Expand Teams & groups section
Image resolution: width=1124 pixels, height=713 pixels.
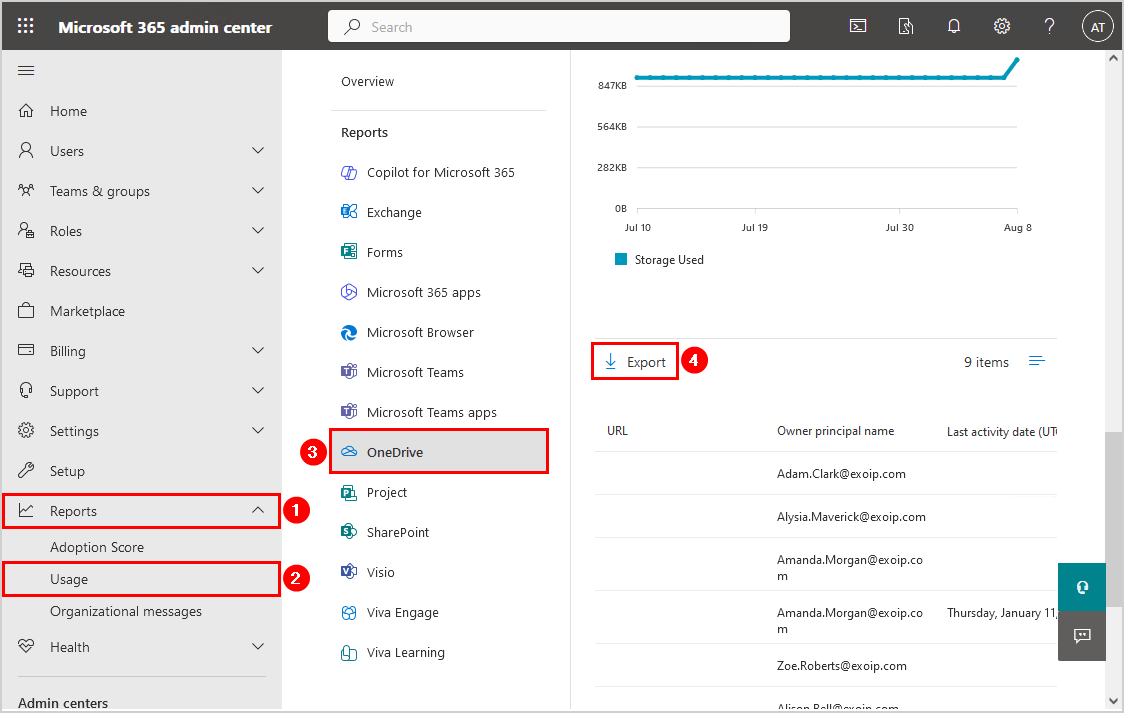tap(258, 191)
